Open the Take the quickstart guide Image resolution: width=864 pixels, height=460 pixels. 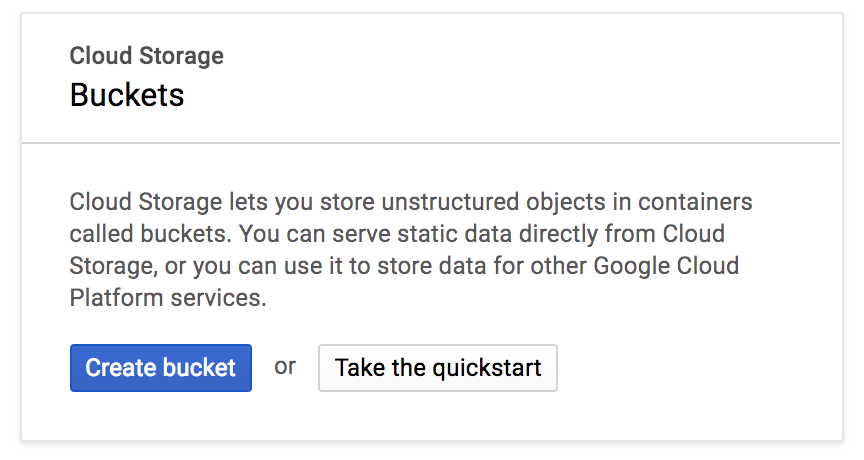coord(437,367)
